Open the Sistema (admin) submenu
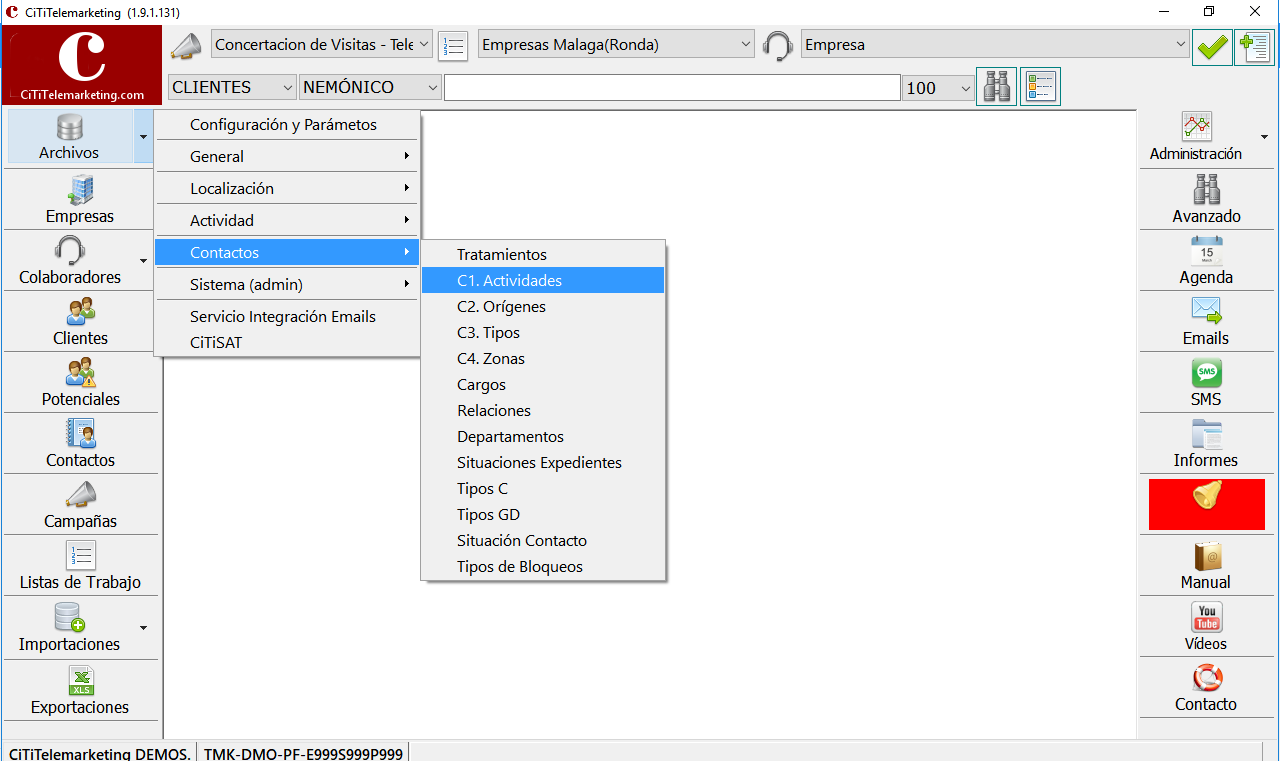 point(287,285)
